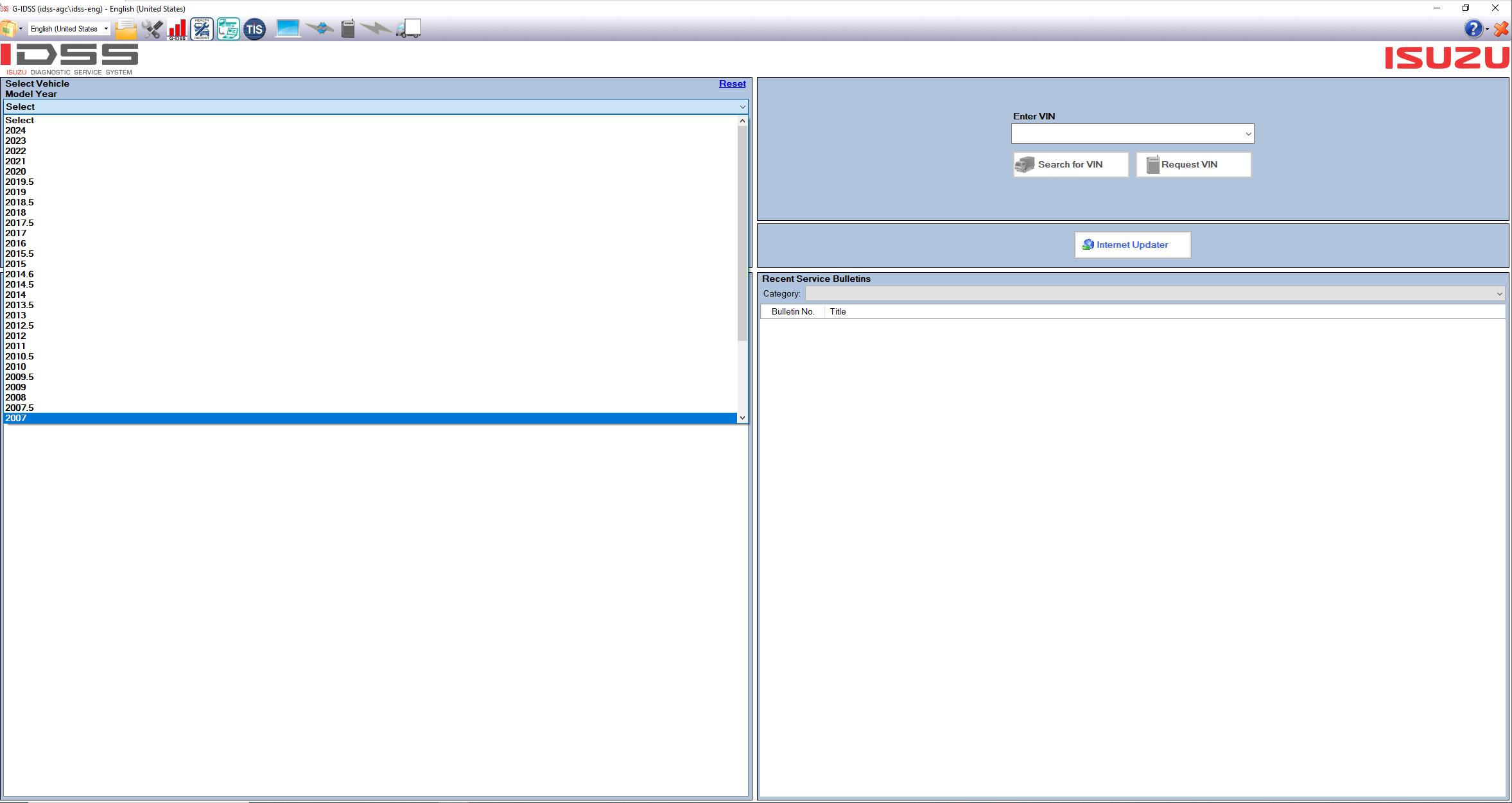Click the wrench and screwdriver tools icon
Image resolution: width=1512 pixels, height=803 pixels.
152,29
